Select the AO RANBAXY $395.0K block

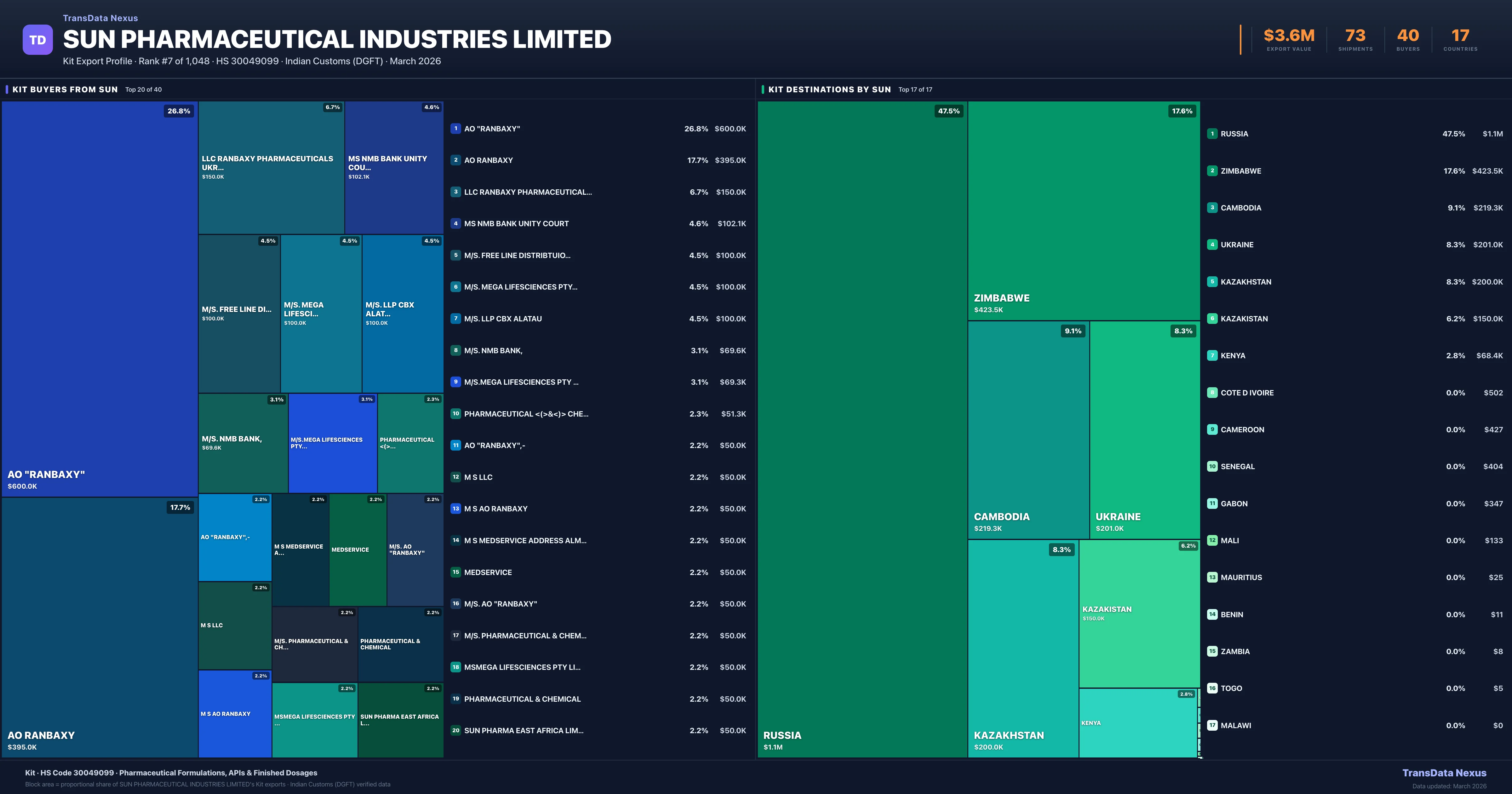click(x=100, y=627)
